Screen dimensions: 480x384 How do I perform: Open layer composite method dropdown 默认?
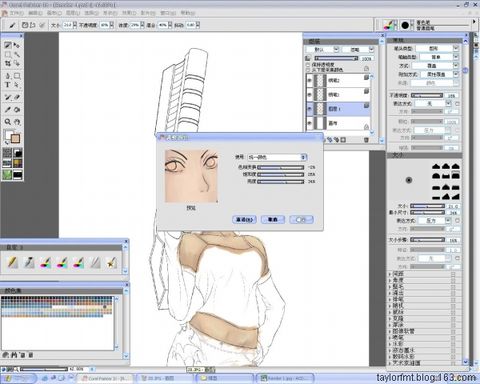[322, 49]
